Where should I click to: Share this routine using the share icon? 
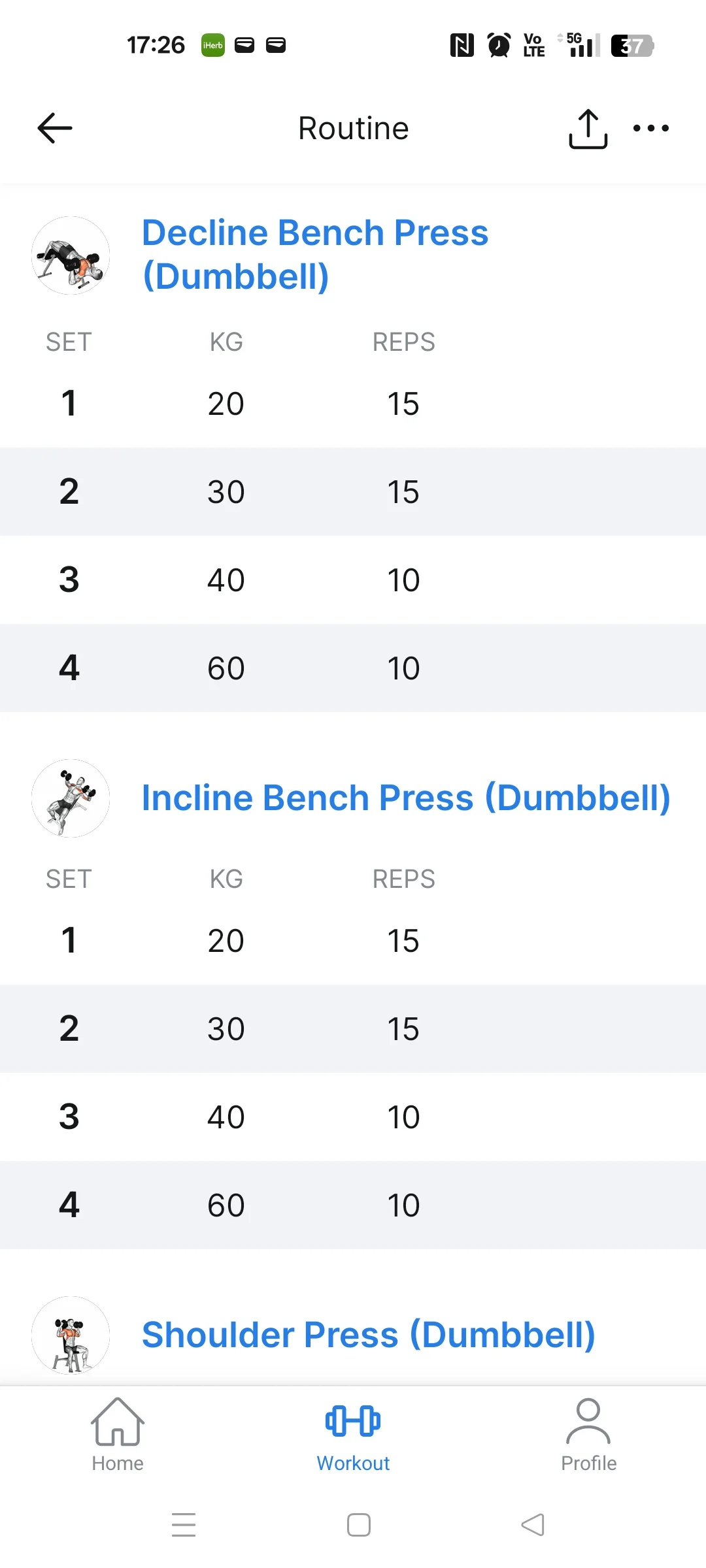pos(588,129)
